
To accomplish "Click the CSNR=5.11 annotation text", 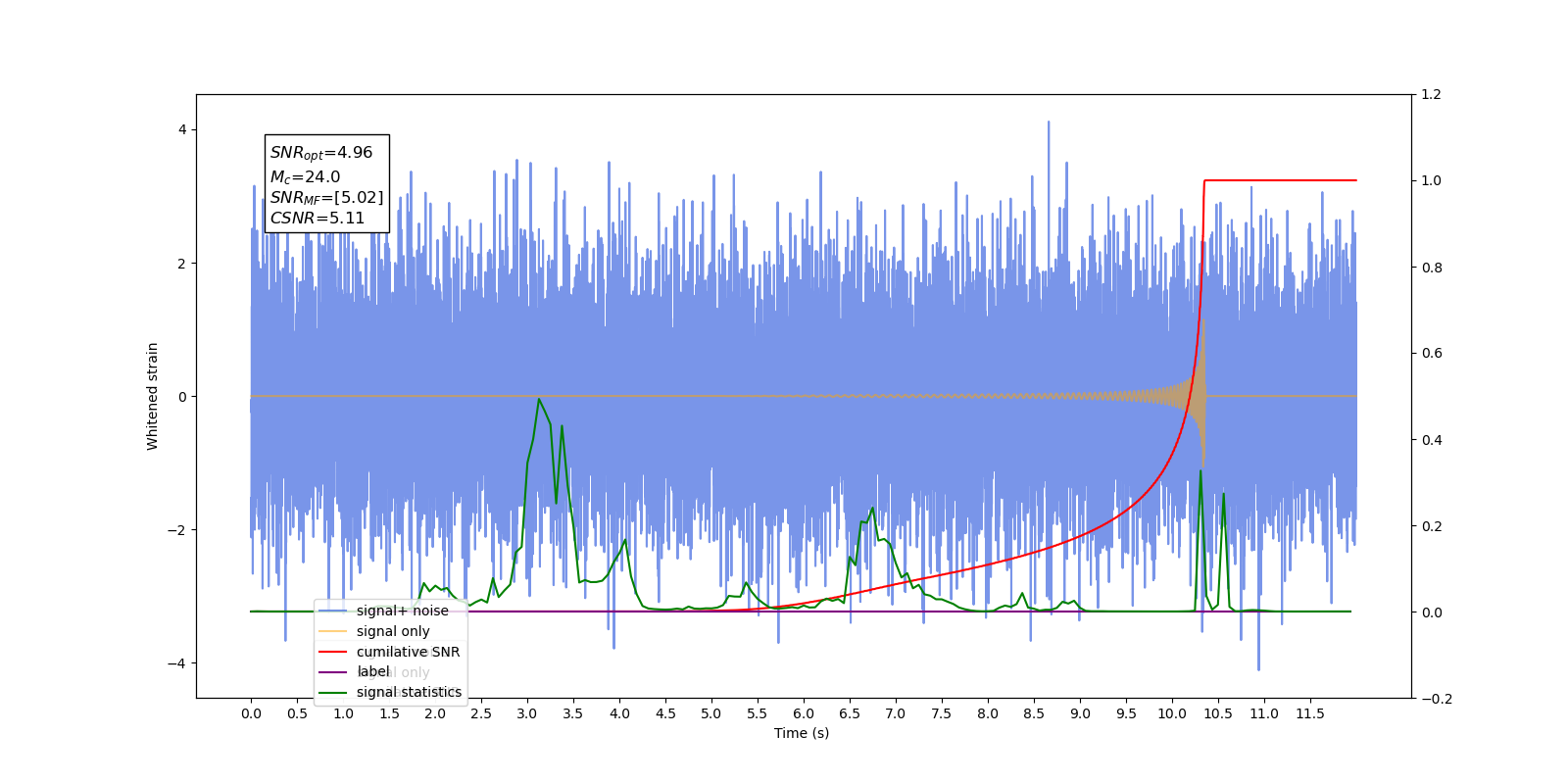I will point(317,219).
